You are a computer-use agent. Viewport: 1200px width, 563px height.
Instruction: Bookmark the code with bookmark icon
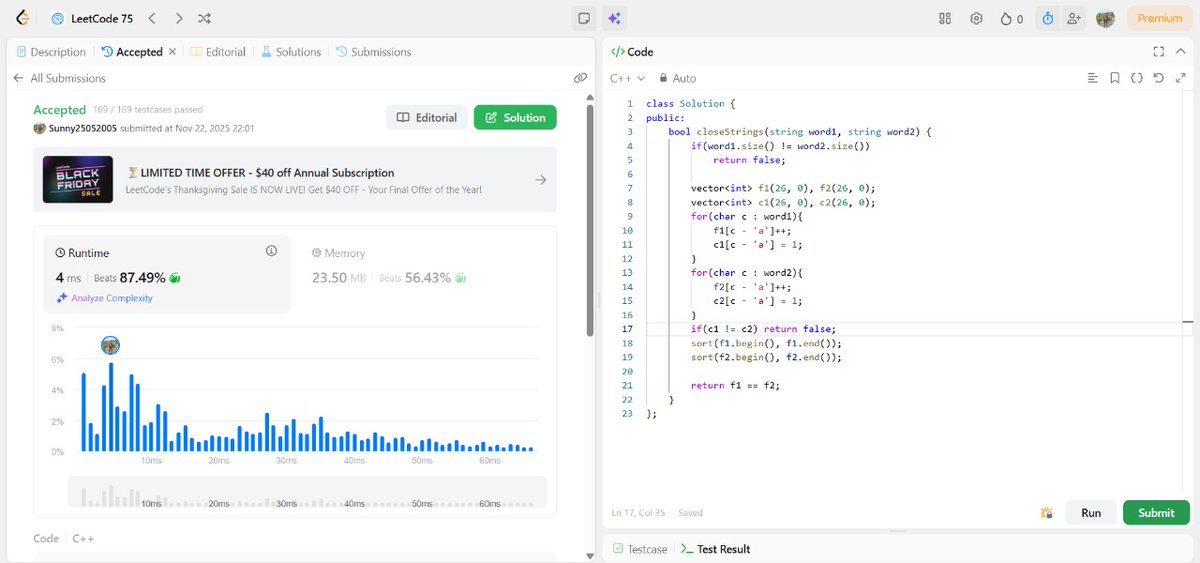point(1115,78)
